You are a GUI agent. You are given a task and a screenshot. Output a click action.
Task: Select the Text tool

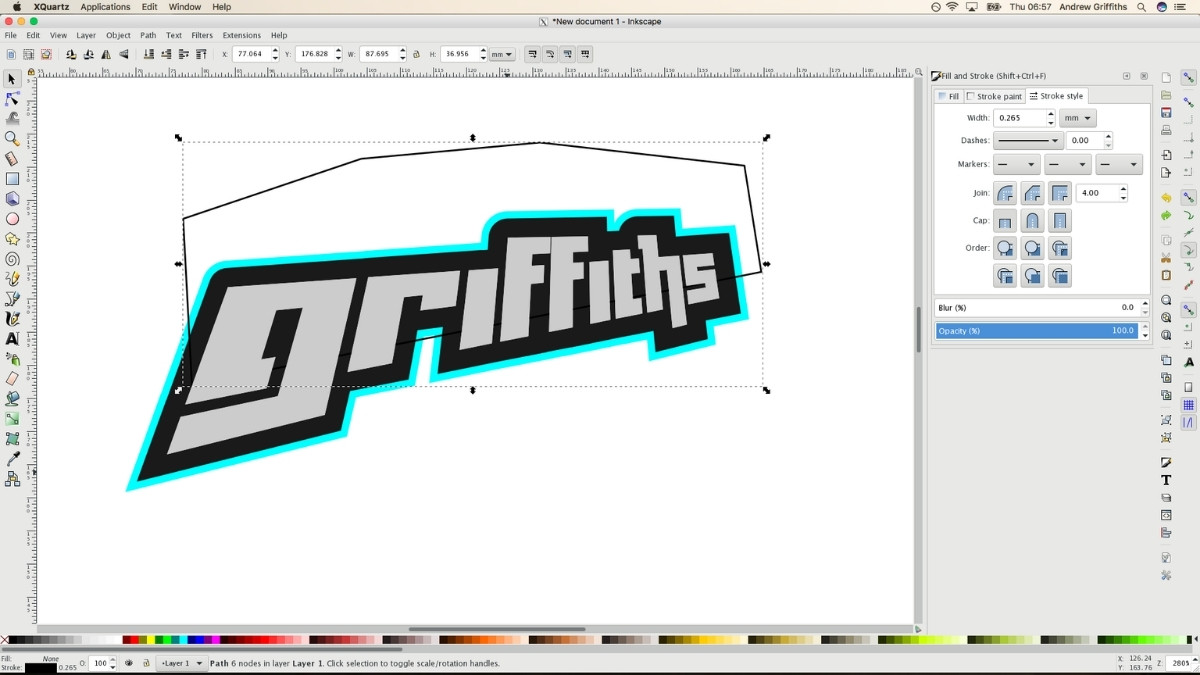(12, 339)
